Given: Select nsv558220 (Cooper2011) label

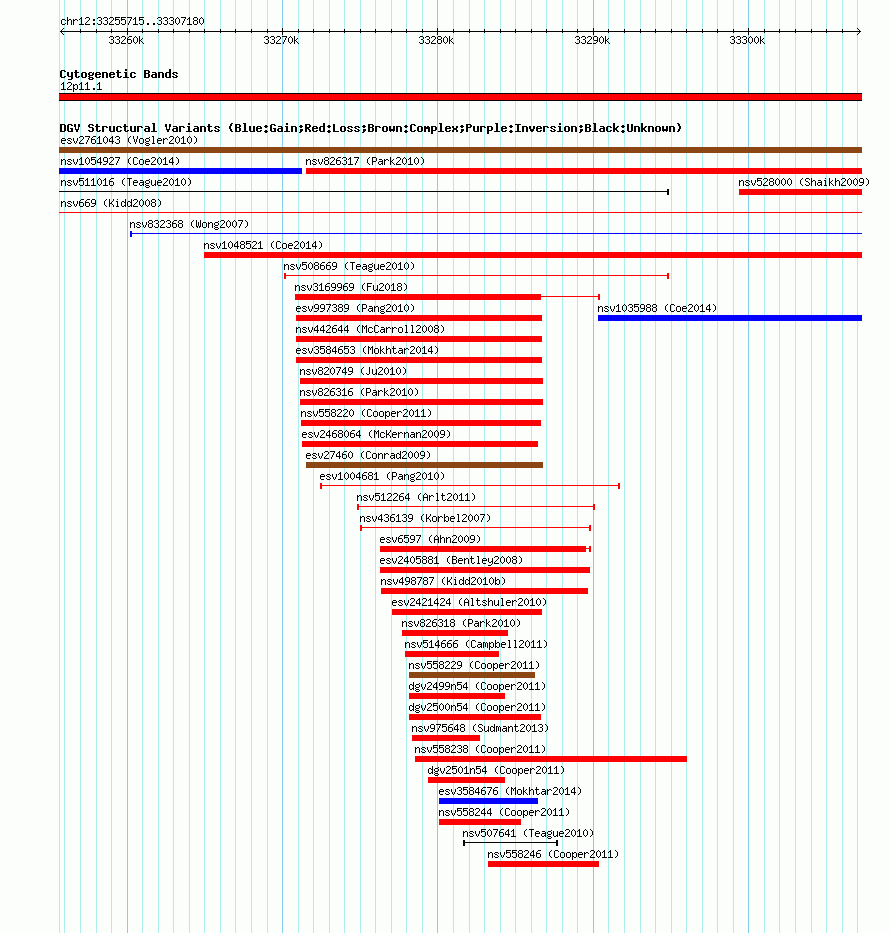Looking at the screenshot, I should point(366,414).
